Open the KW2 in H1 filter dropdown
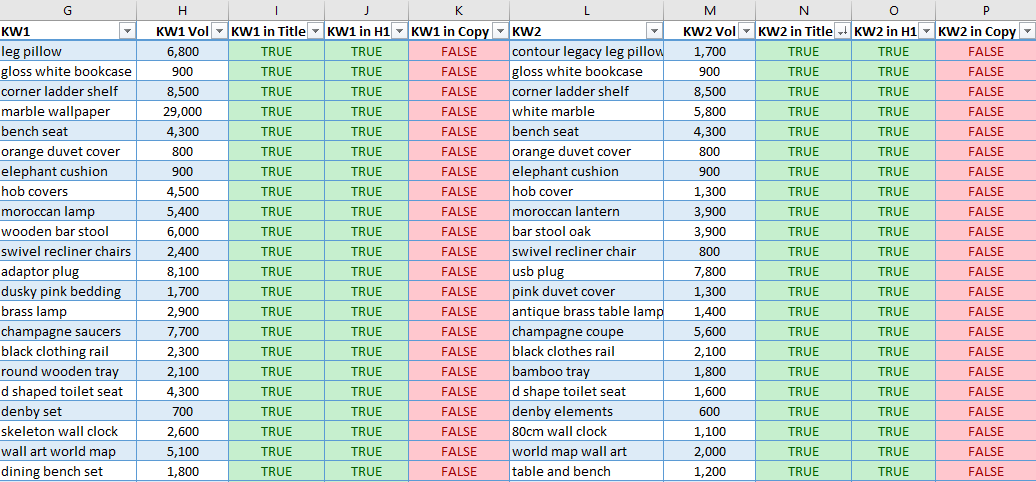1036x482 pixels. click(926, 31)
